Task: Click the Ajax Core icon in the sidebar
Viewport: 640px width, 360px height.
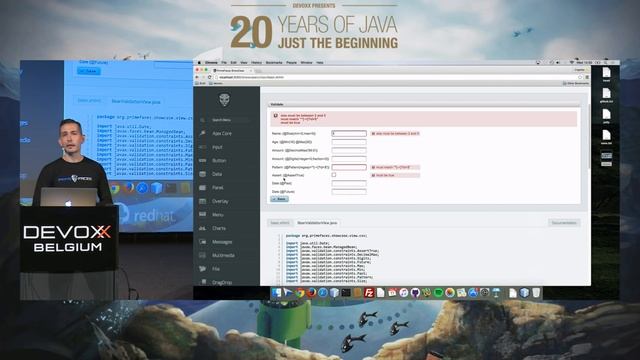Action: [x=202, y=133]
